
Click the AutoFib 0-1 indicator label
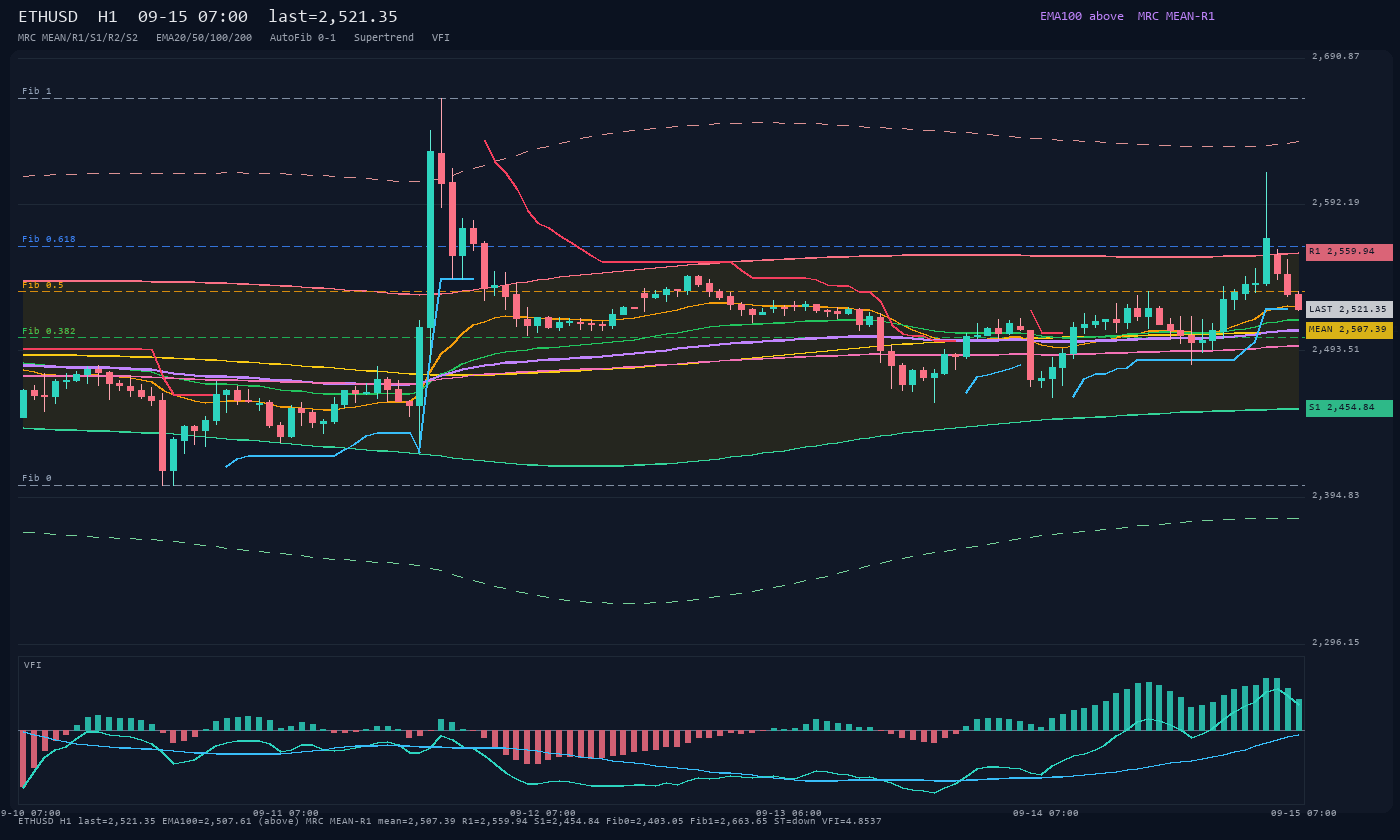tap(303, 37)
